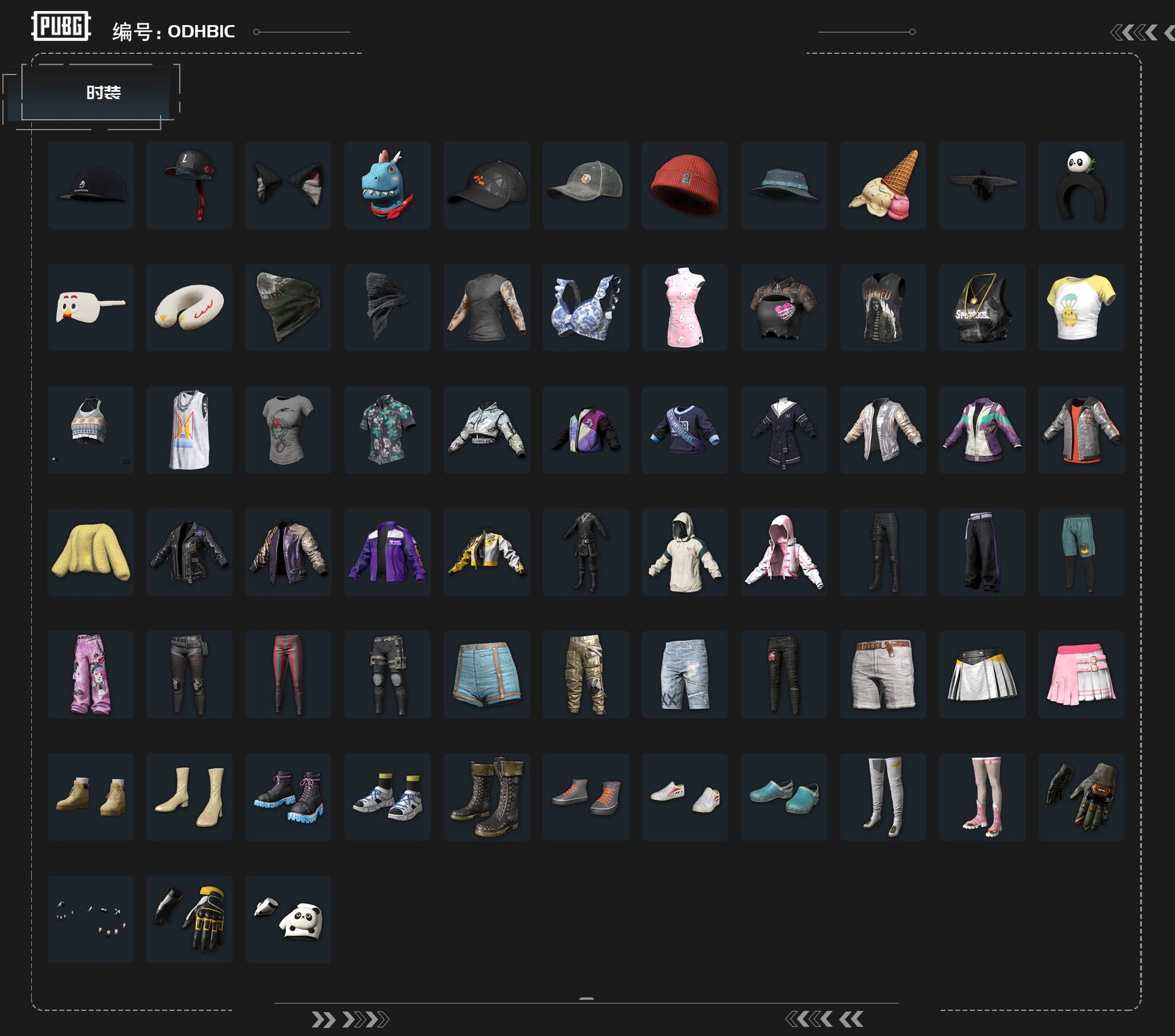Select the pink pleated skirt
The width and height of the screenshot is (1175, 1036).
click(1081, 674)
